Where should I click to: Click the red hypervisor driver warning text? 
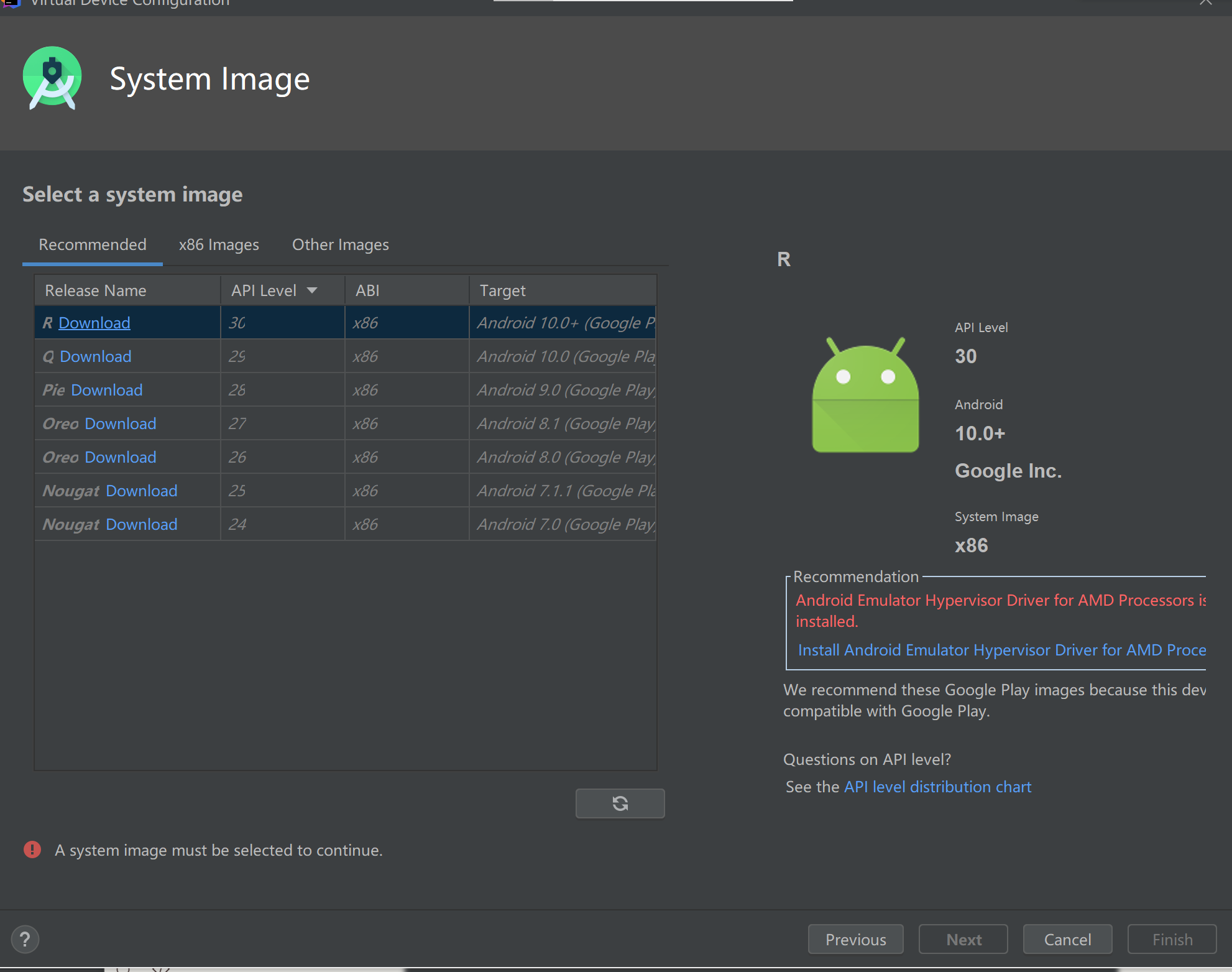click(x=1001, y=611)
